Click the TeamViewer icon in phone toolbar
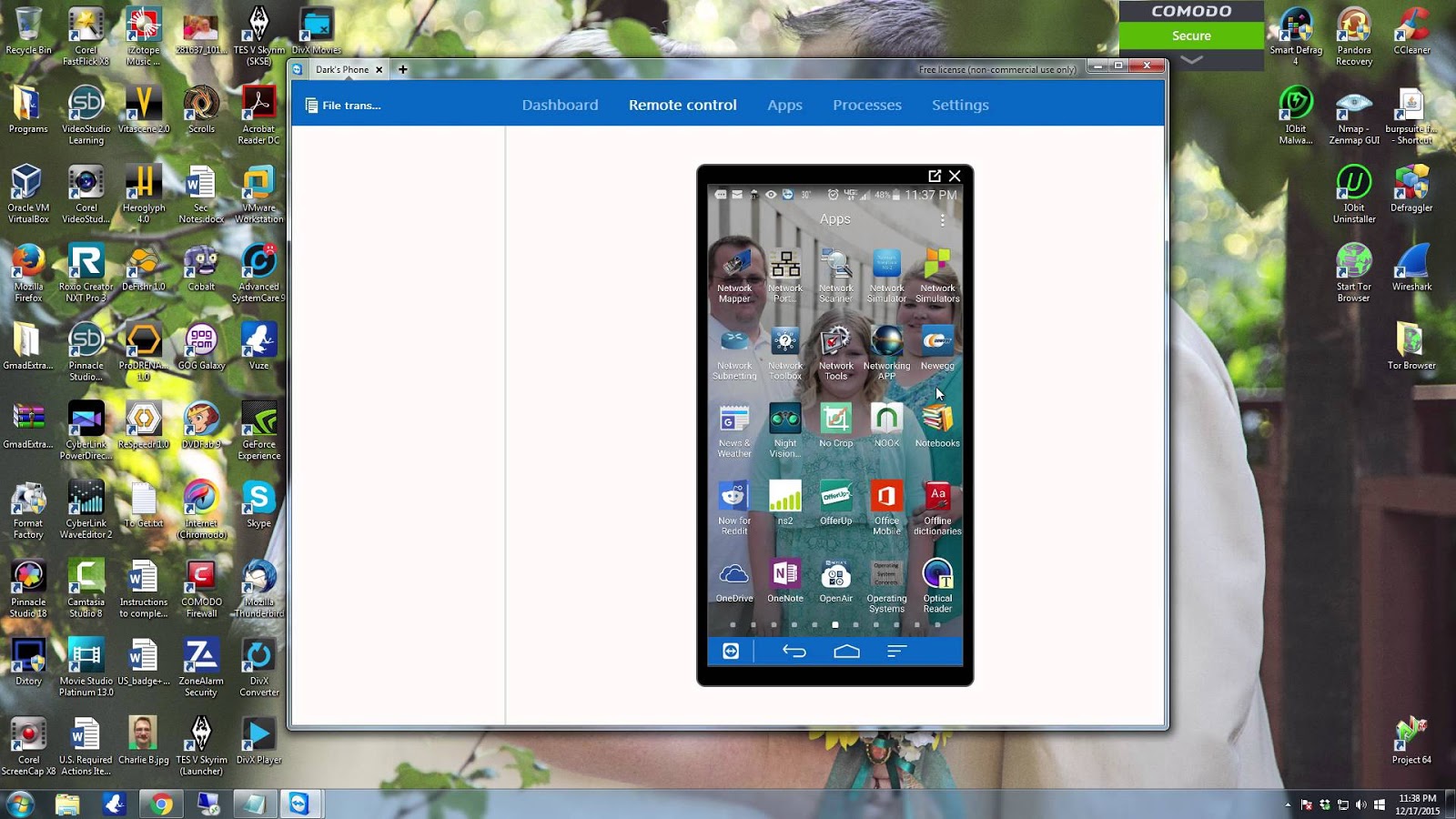The width and height of the screenshot is (1456, 819). click(731, 651)
